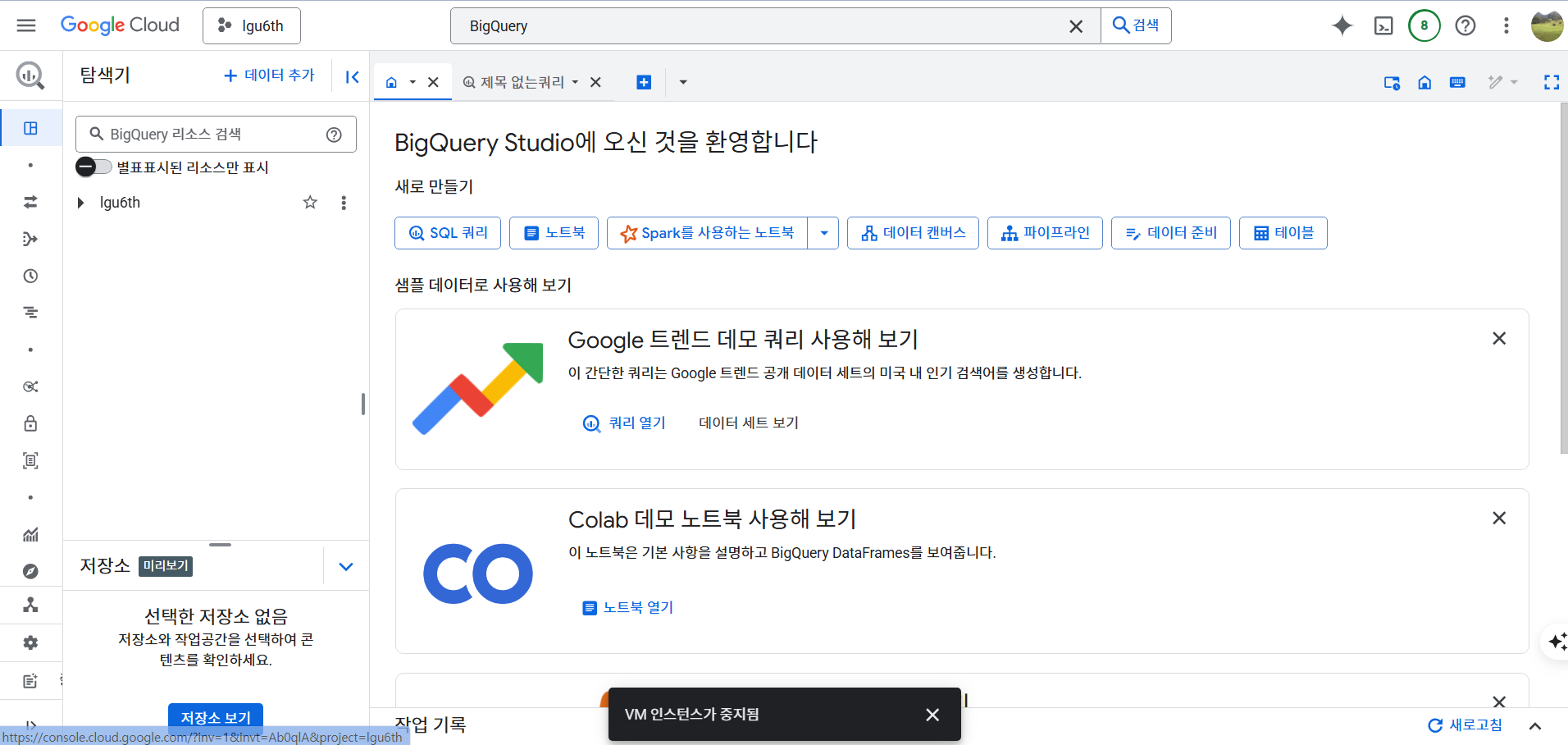The width and height of the screenshot is (1568, 745).
Task: Close the VM 인스턴스가 중지됨 toast
Action: click(932, 715)
